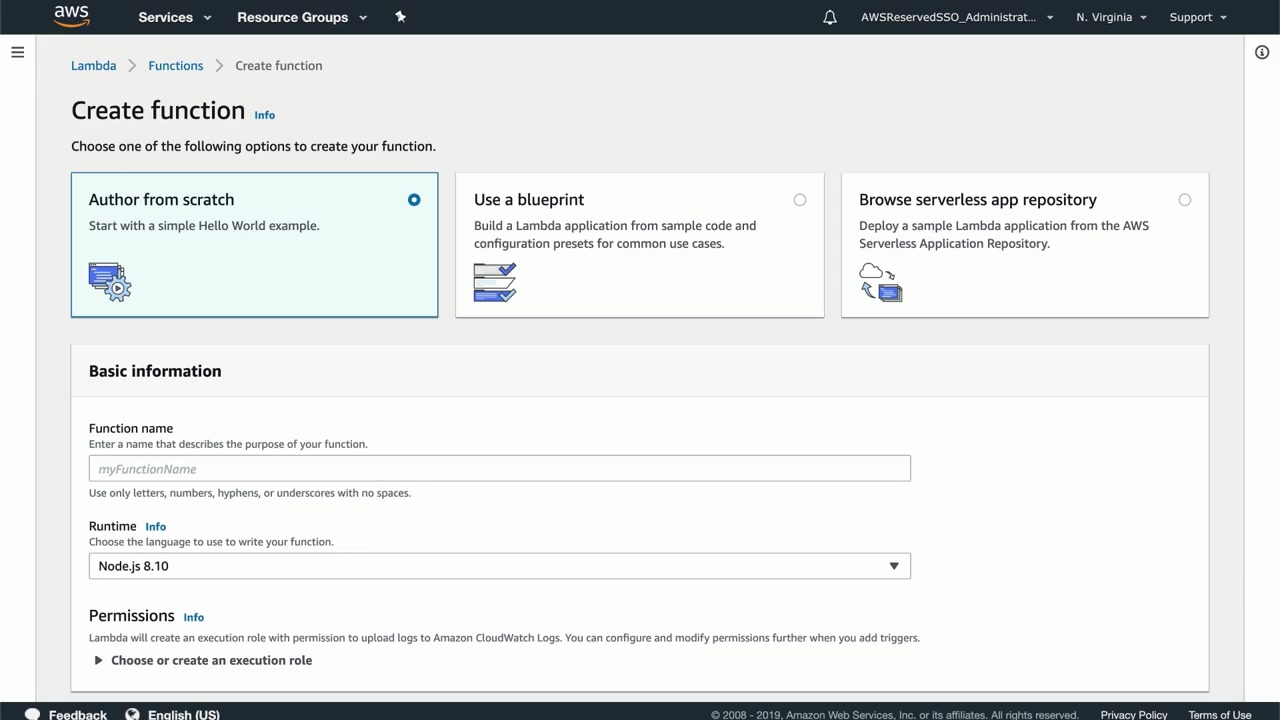The image size is (1280, 720).
Task: Click the Functions breadcrumb link
Action: coord(176,66)
